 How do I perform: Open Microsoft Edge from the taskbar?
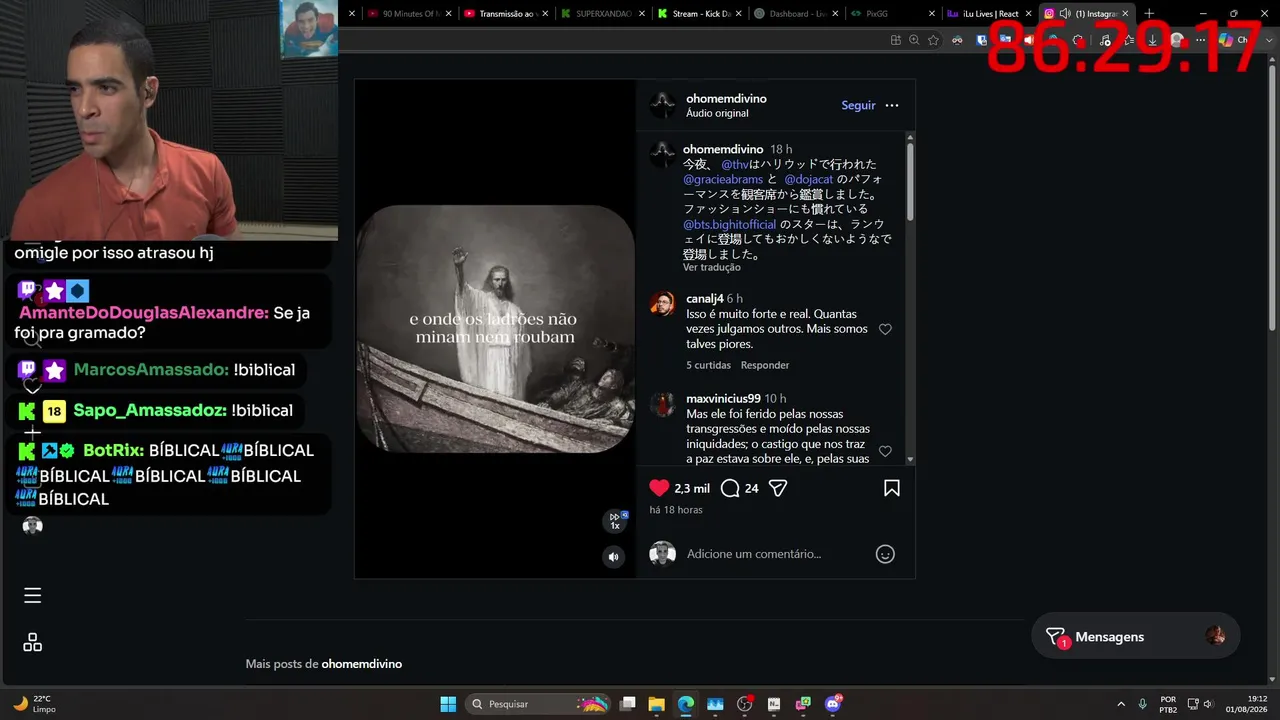686,704
